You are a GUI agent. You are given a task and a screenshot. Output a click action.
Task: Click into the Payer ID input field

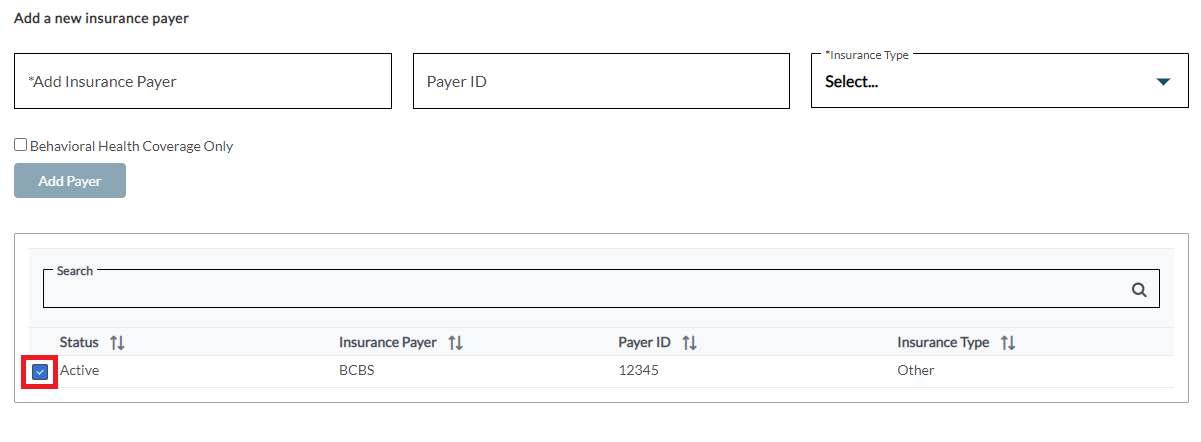[x=600, y=82]
